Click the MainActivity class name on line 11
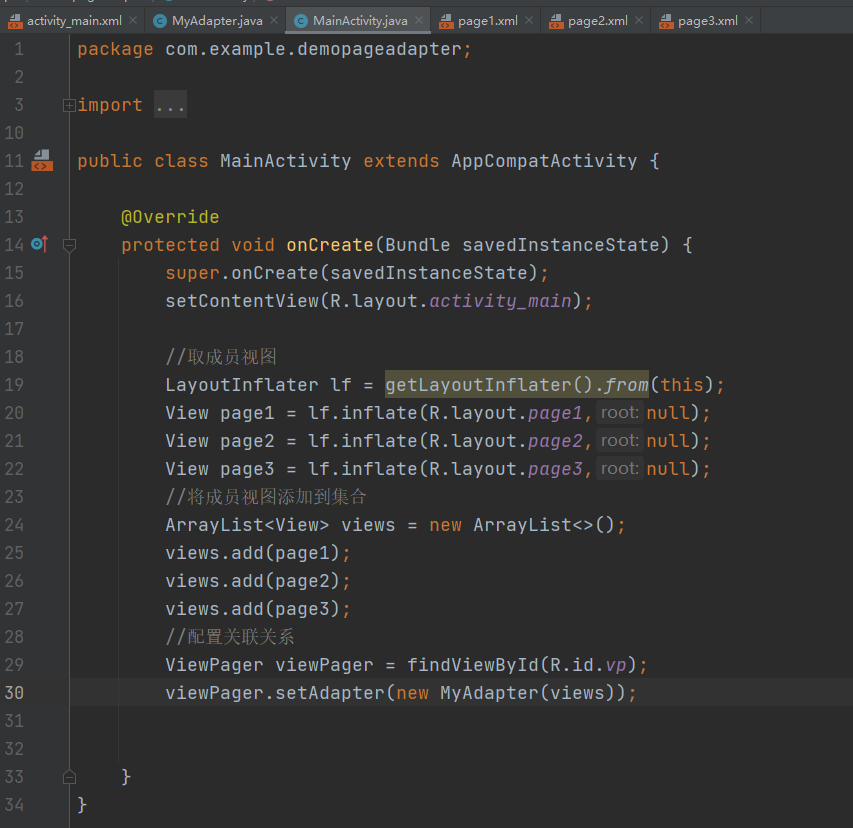 pos(286,161)
